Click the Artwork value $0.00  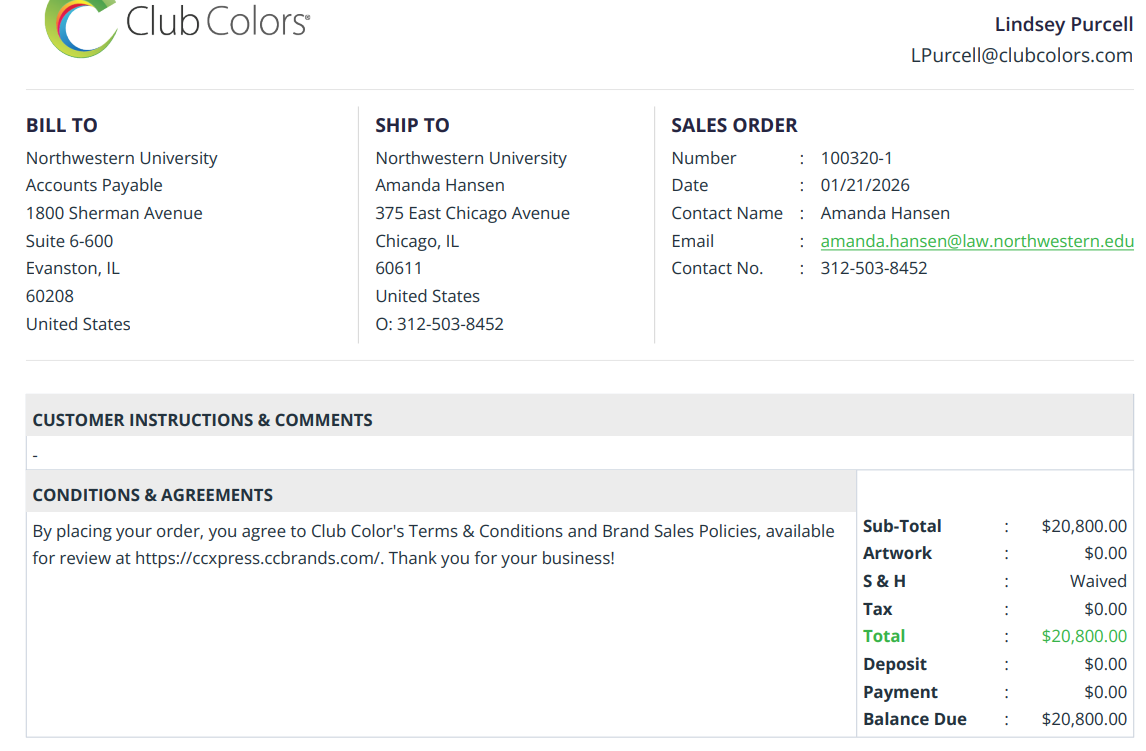(1106, 553)
